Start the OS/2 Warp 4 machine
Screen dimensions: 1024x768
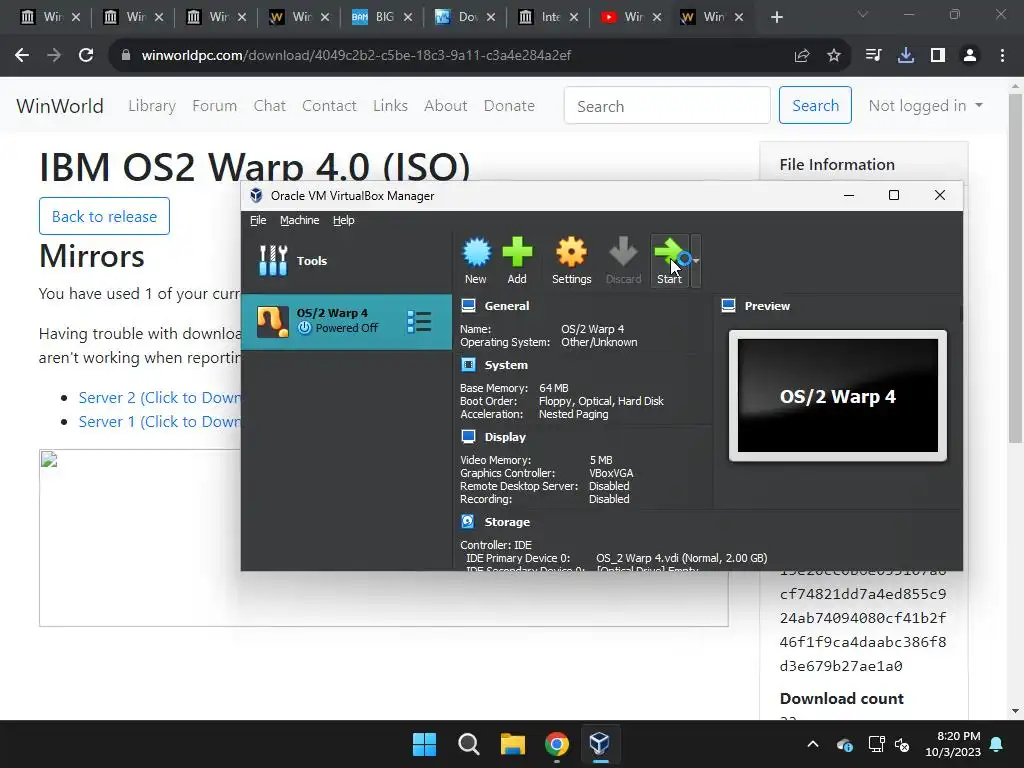click(x=669, y=261)
